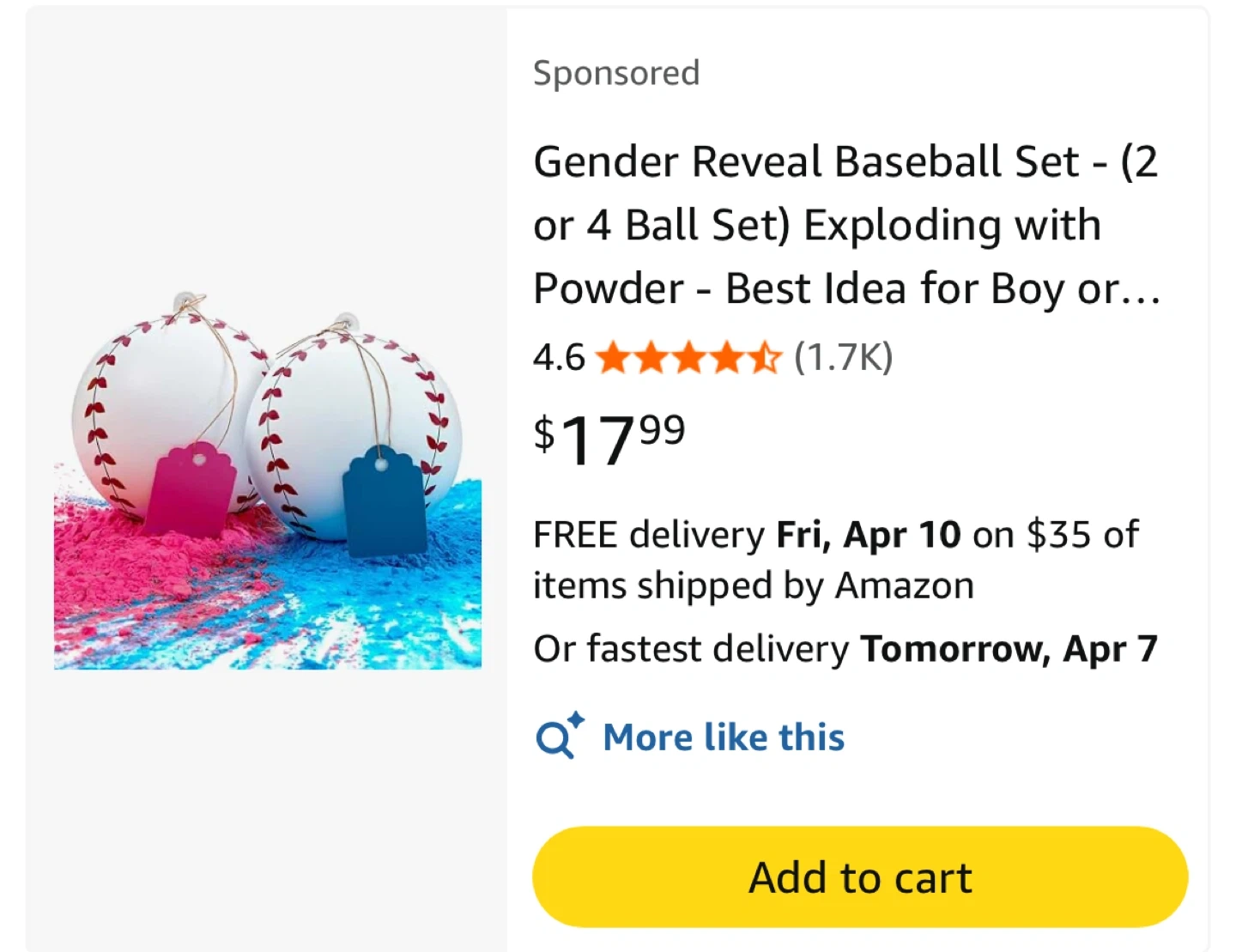Open the (1.7K) reviews count
The image size is (1236, 952).
[843, 357]
